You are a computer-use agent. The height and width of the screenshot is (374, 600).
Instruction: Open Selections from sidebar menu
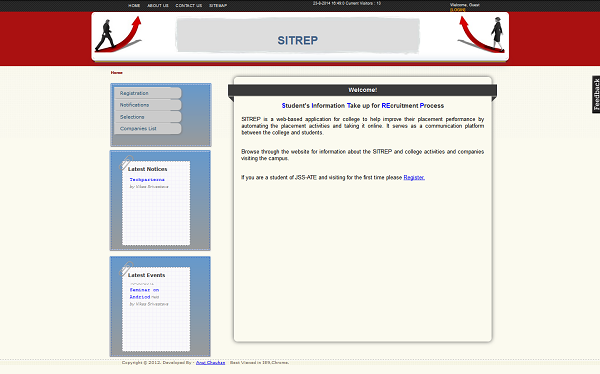pyautogui.click(x=148, y=117)
